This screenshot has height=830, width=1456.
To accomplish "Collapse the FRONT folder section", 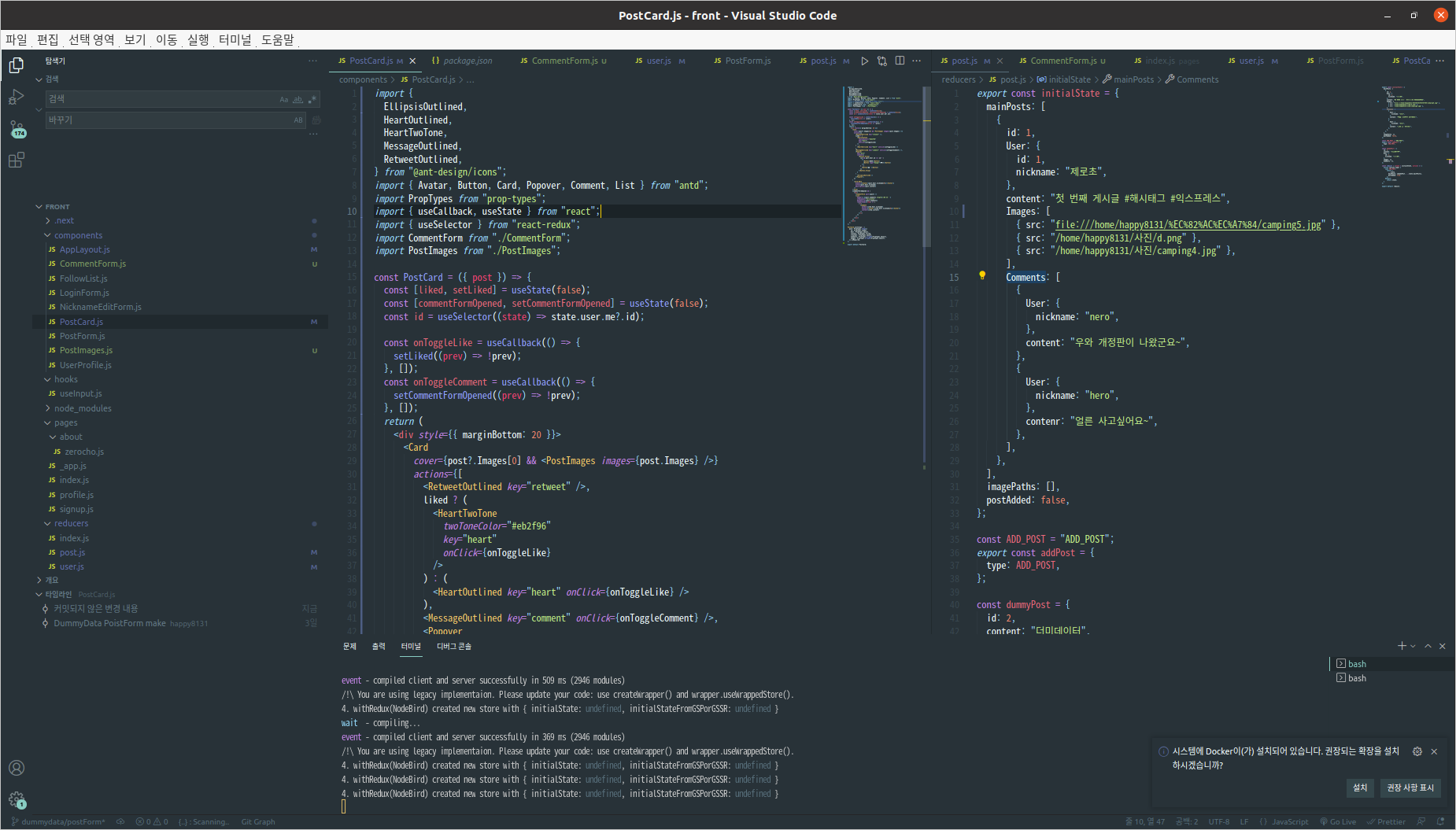I will click(39, 207).
